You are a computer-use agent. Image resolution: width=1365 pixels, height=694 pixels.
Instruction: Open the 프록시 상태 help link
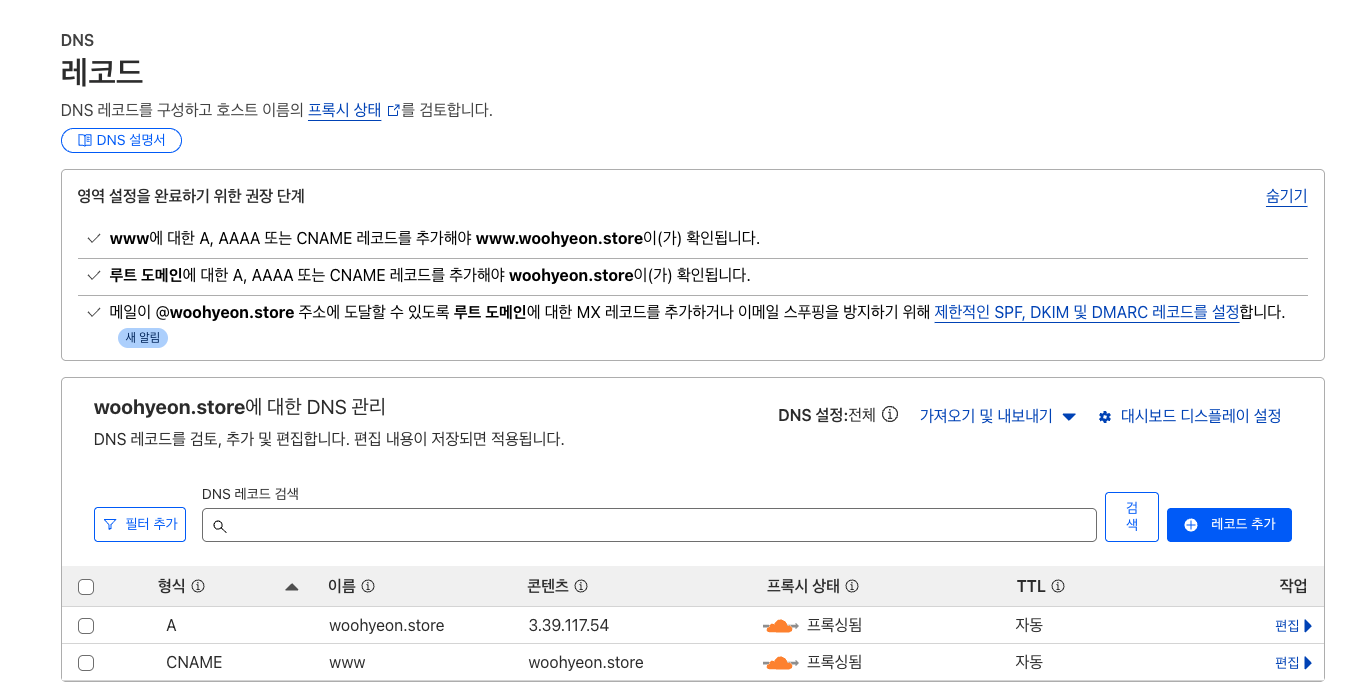(344, 110)
